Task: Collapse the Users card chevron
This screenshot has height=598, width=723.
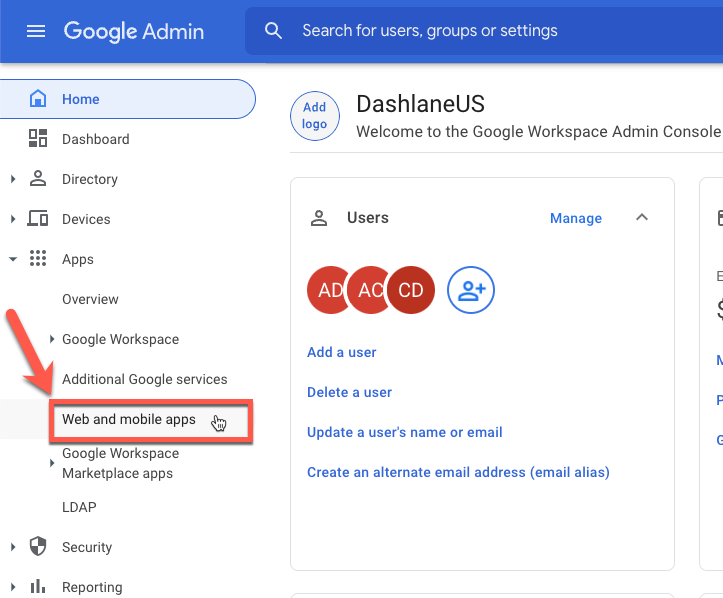Action: click(642, 217)
